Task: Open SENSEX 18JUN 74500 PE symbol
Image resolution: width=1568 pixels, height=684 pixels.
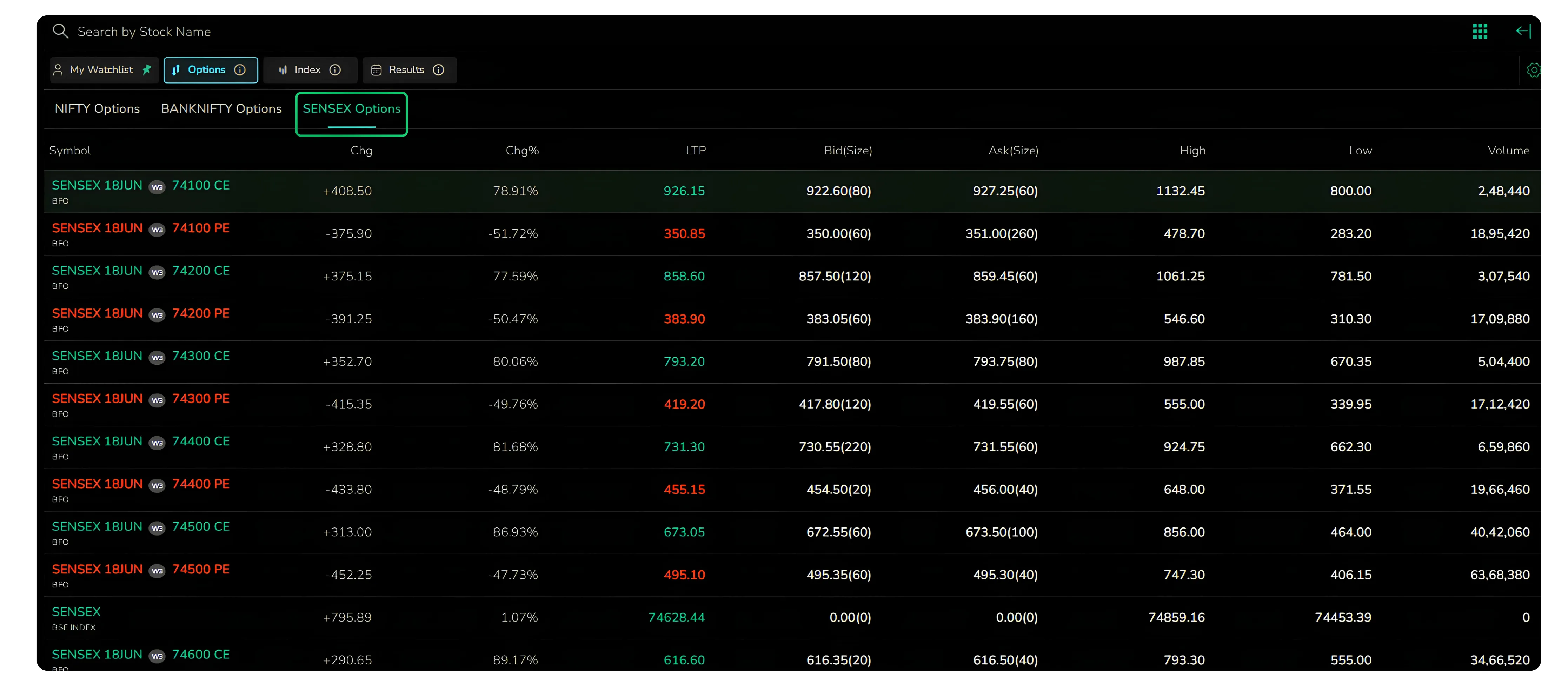Action: (141, 569)
